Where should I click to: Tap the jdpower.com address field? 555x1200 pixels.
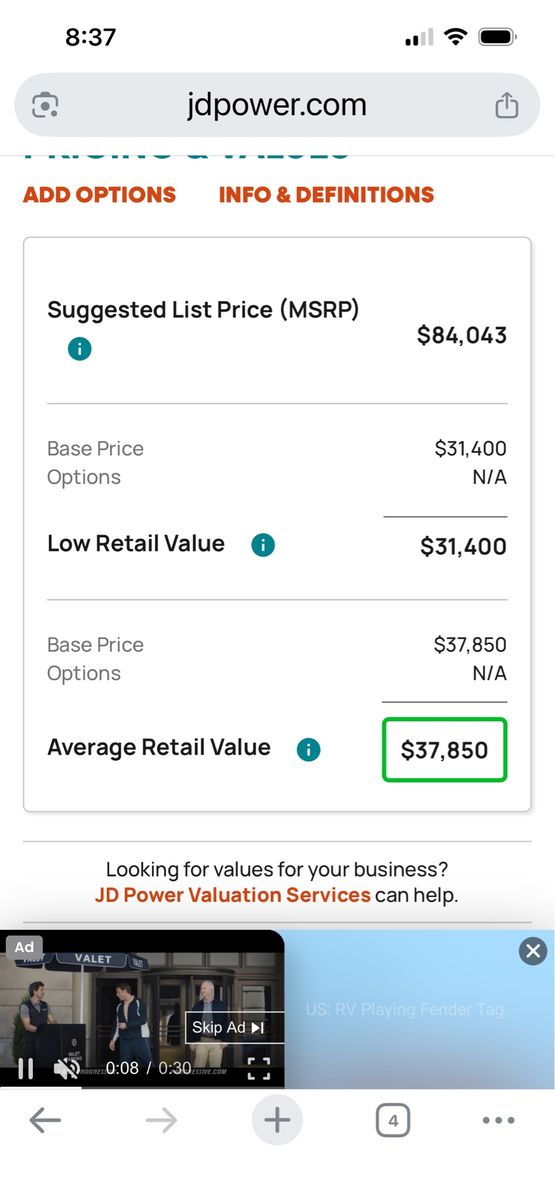277,105
